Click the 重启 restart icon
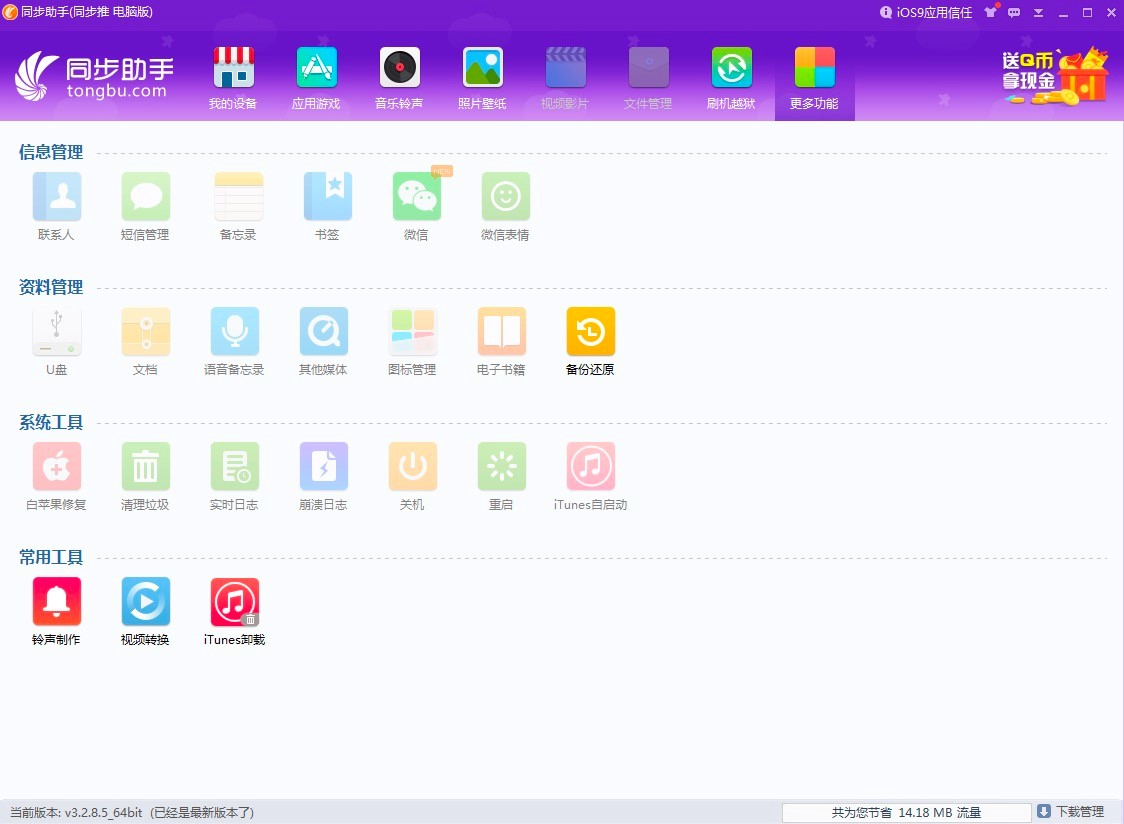1124x824 pixels. [x=501, y=467]
